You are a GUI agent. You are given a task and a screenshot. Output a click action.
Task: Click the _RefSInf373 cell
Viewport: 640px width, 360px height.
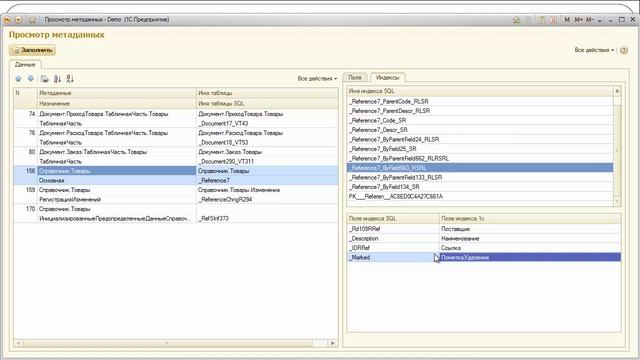[x=267, y=219]
